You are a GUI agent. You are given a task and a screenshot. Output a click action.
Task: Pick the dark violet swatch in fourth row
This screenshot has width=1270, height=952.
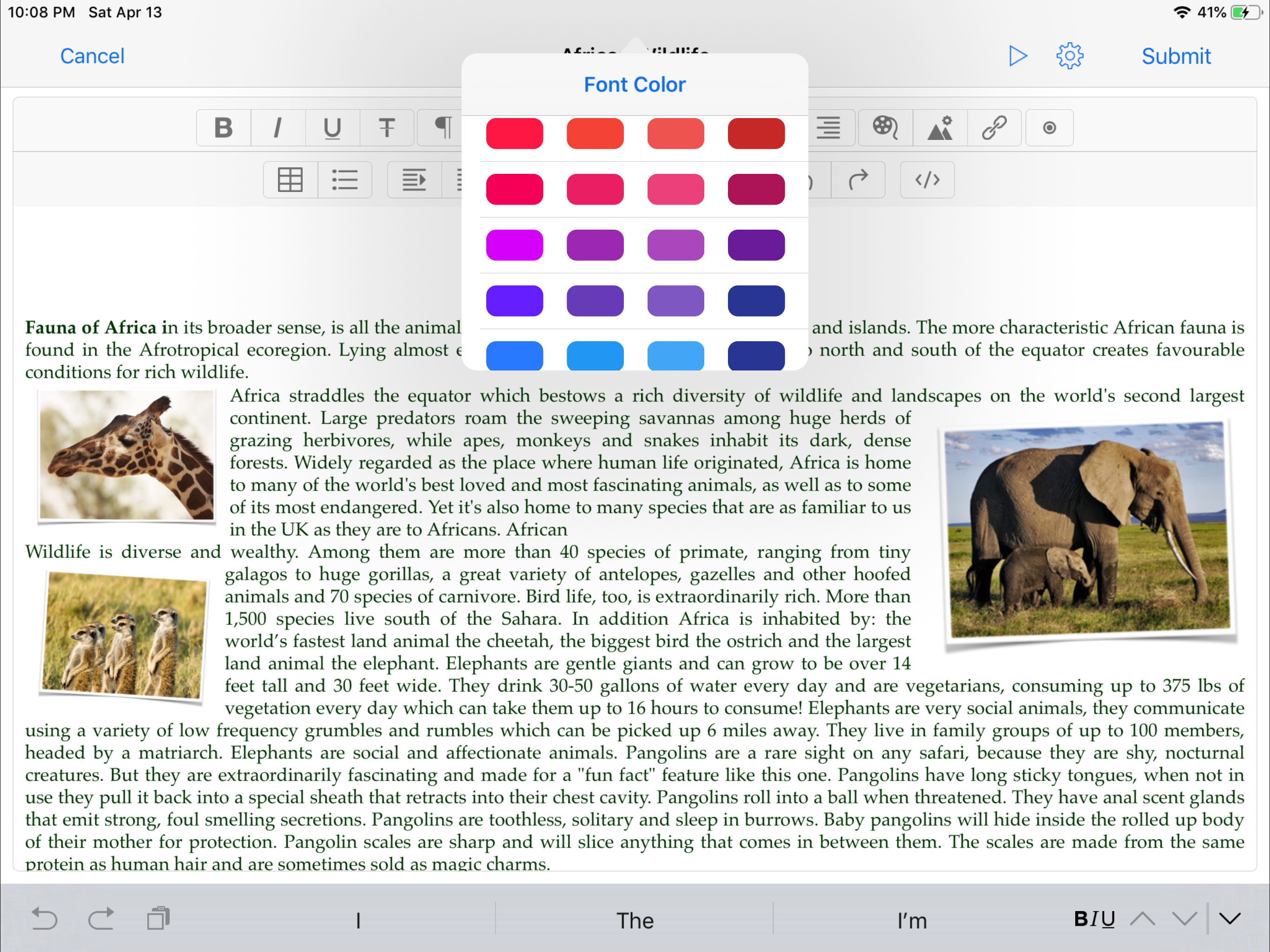pos(595,301)
